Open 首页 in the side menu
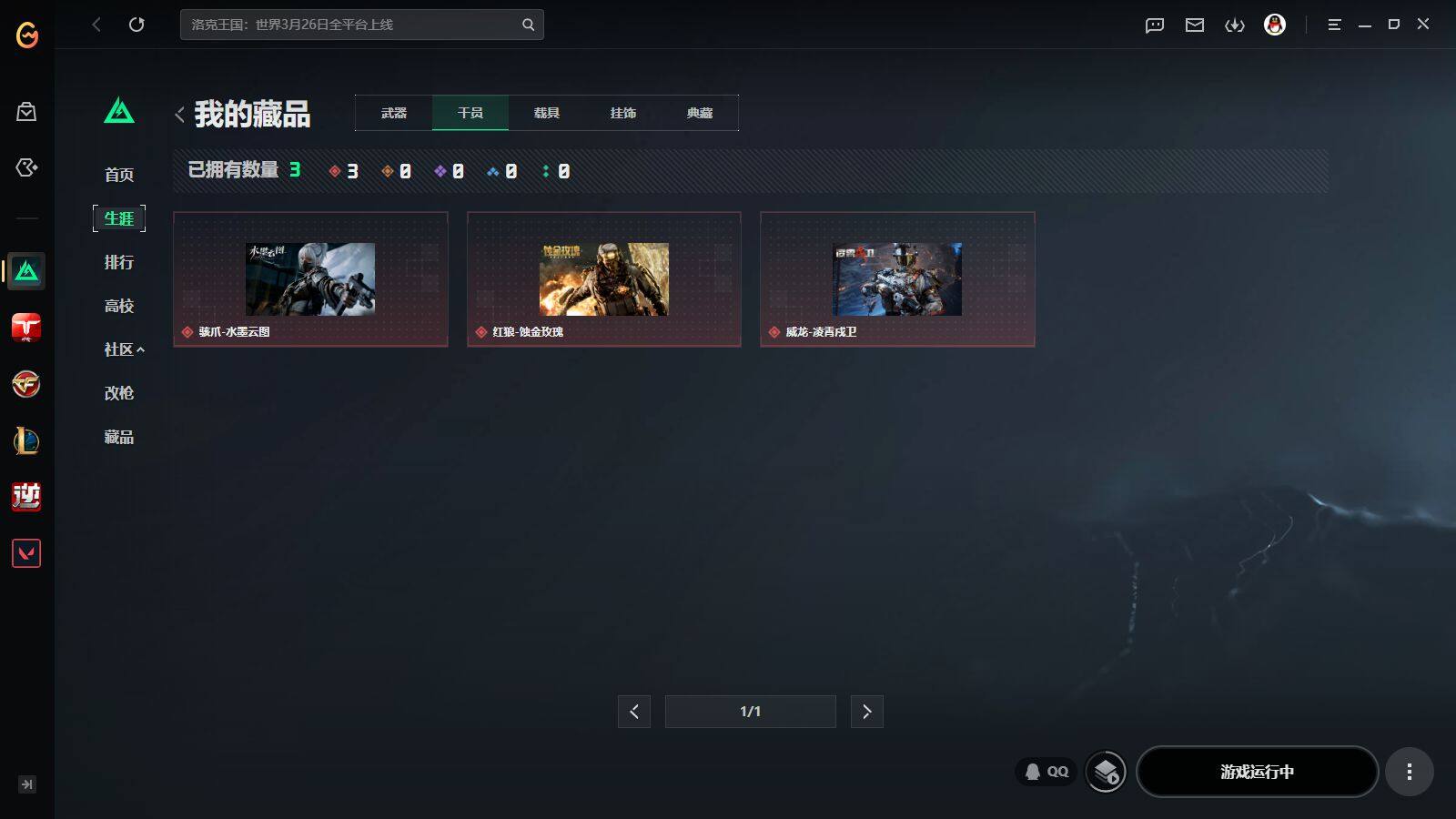Screen dimensions: 1456x819 [x=119, y=175]
